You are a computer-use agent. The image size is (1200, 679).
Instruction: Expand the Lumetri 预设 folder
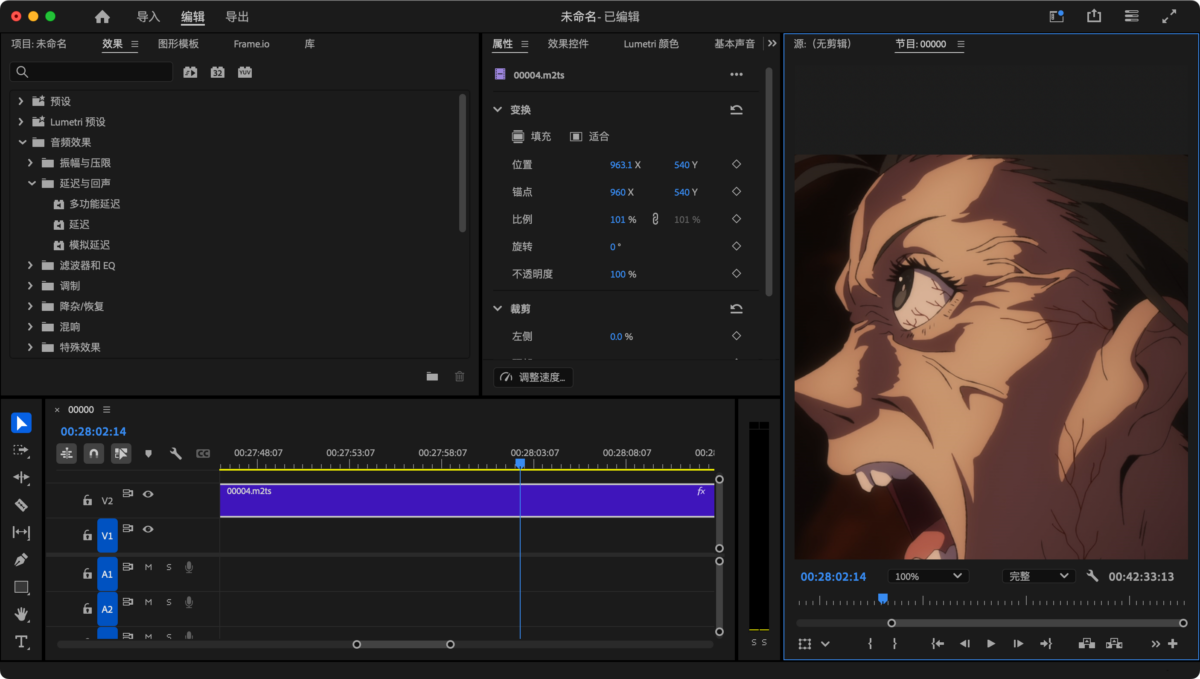click(x=21, y=122)
